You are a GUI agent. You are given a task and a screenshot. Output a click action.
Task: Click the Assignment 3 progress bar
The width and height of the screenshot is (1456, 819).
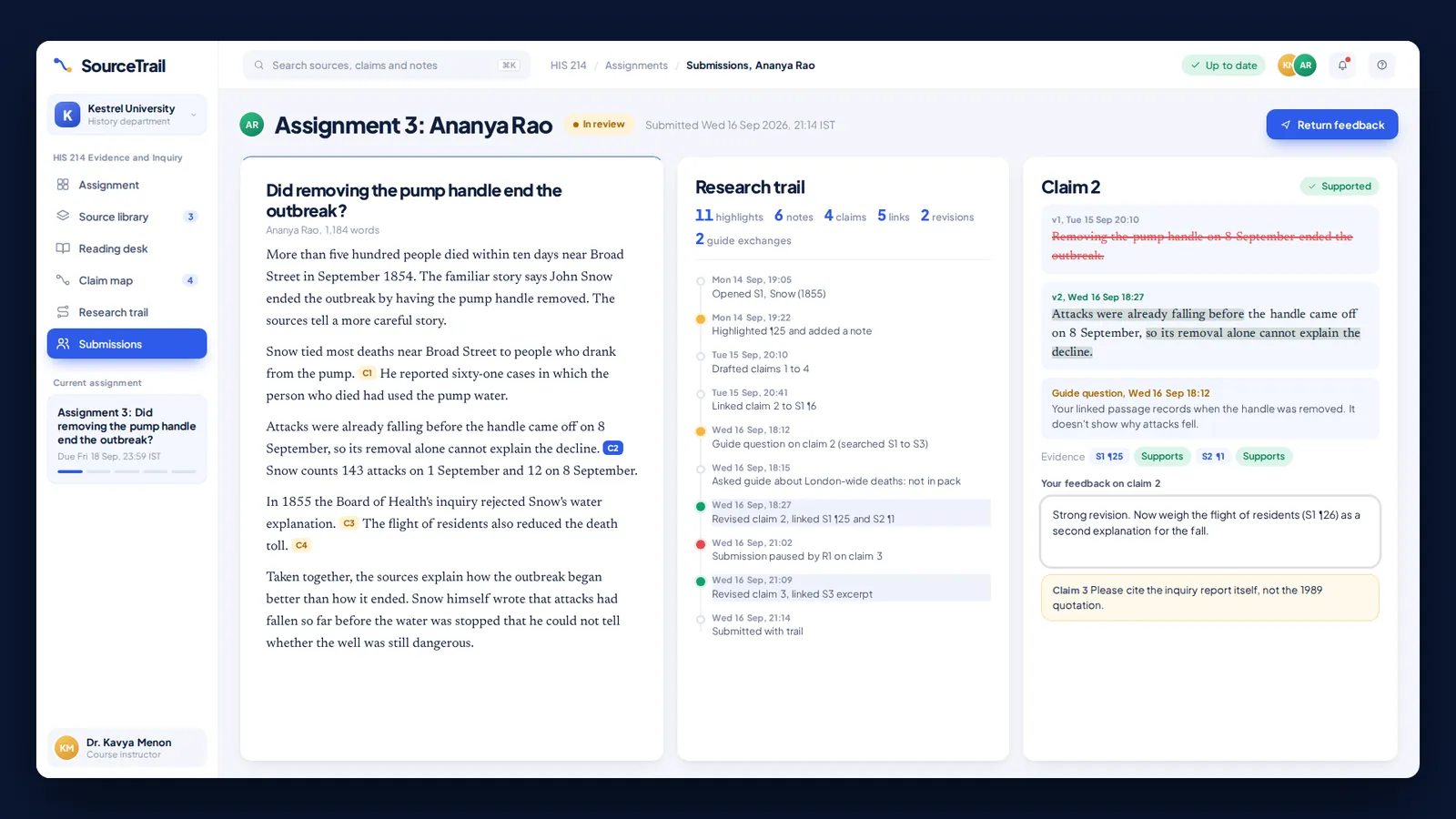point(126,471)
